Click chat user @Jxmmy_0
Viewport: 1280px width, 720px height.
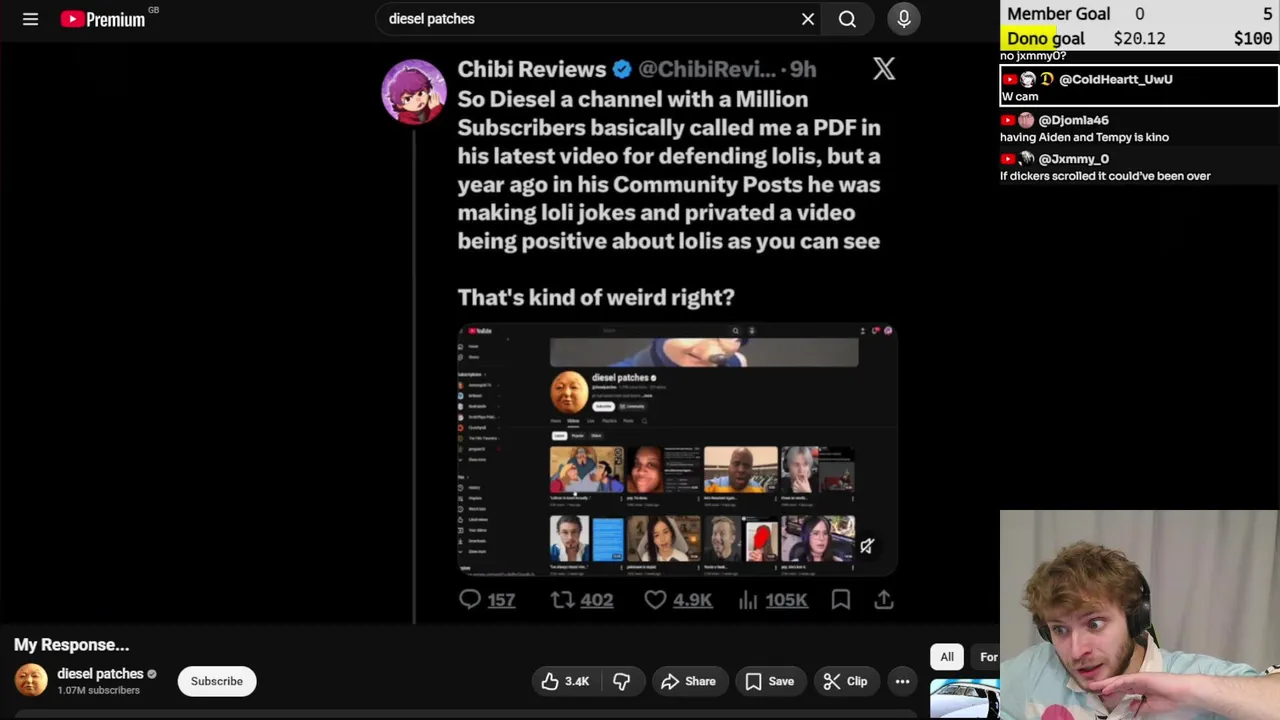pos(1074,159)
